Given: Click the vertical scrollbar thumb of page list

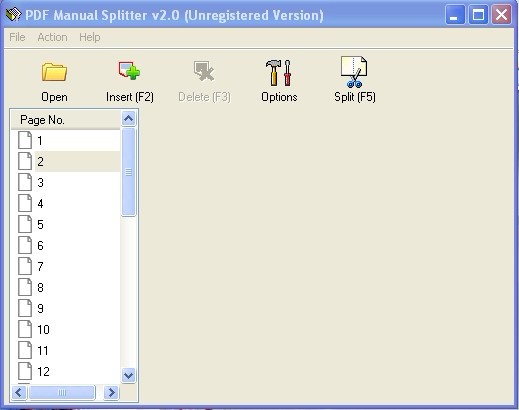Looking at the screenshot, I should (x=128, y=172).
